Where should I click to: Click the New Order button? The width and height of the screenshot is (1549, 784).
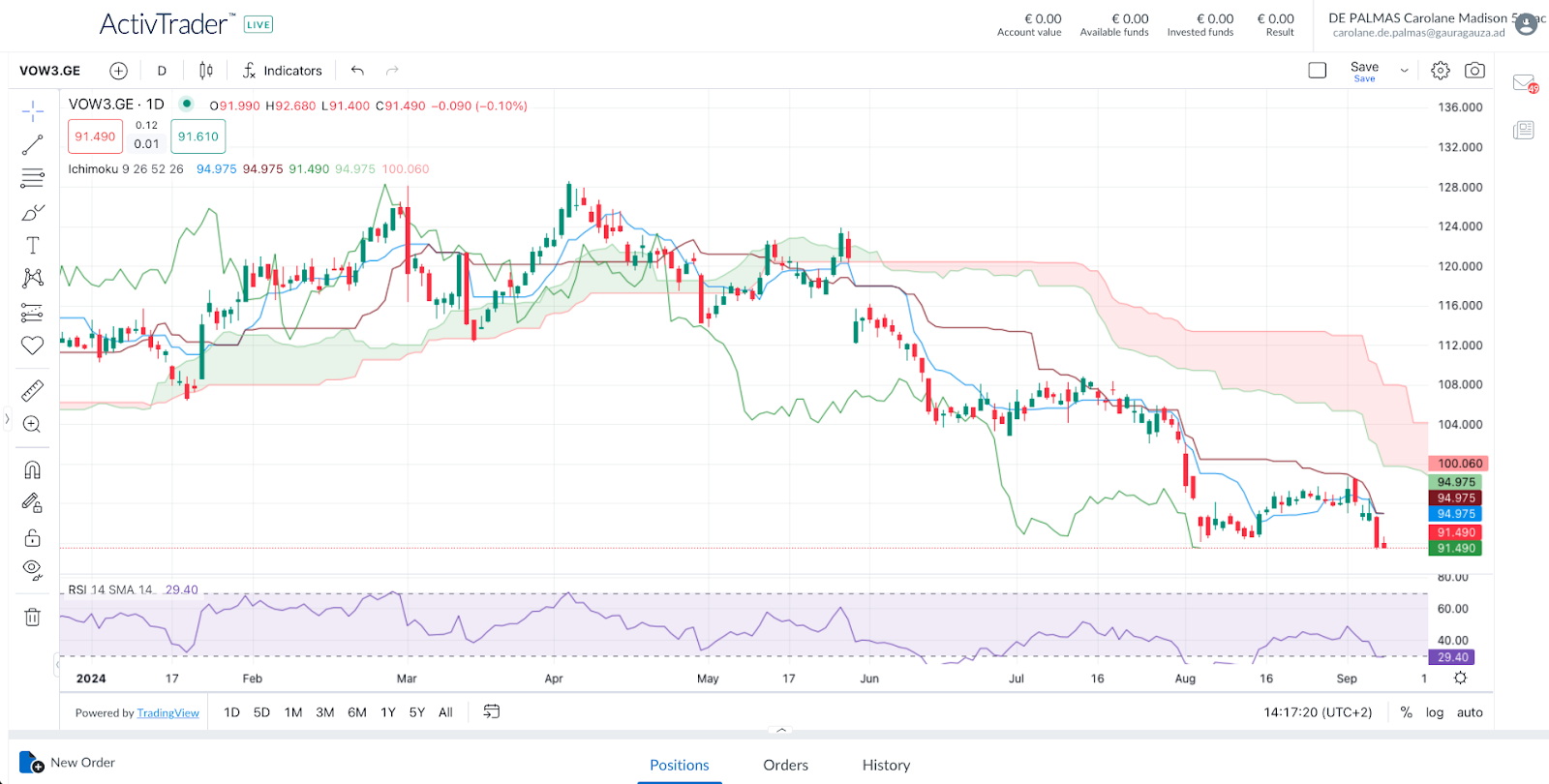(x=68, y=763)
